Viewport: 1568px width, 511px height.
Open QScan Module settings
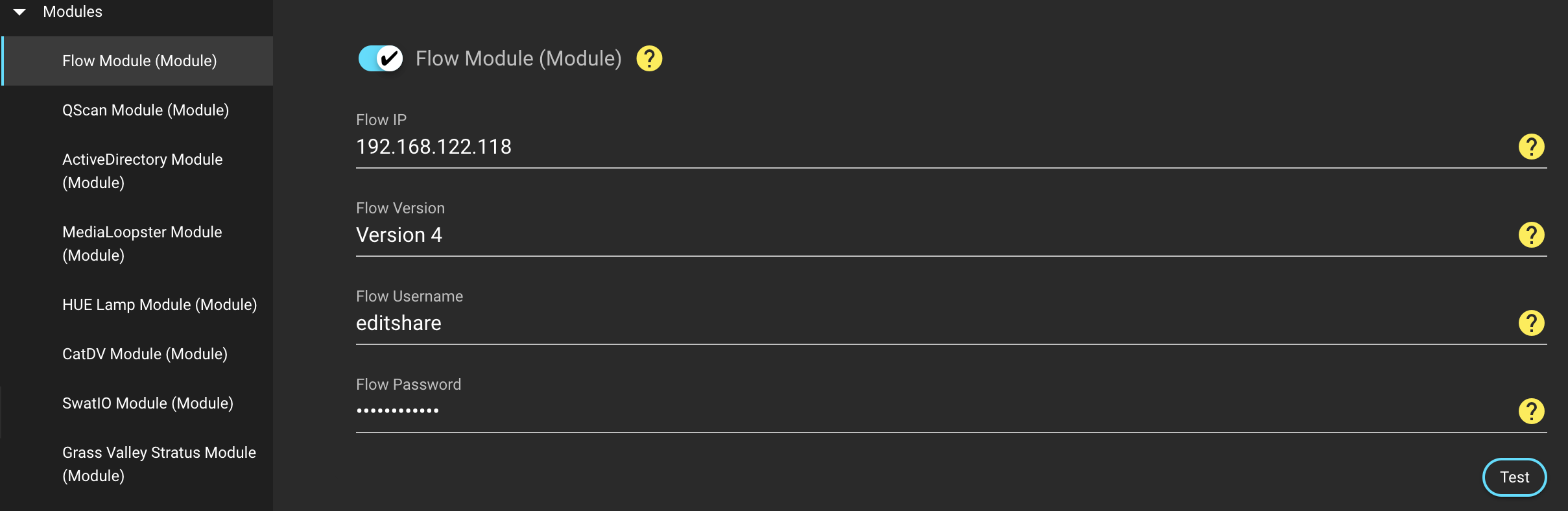coord(145,110)
